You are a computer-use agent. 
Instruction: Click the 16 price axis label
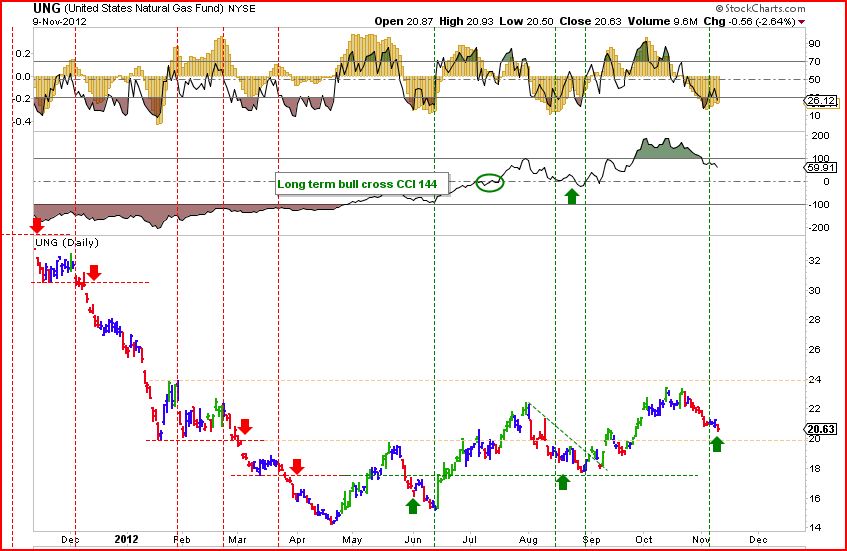tap(814, 499)
